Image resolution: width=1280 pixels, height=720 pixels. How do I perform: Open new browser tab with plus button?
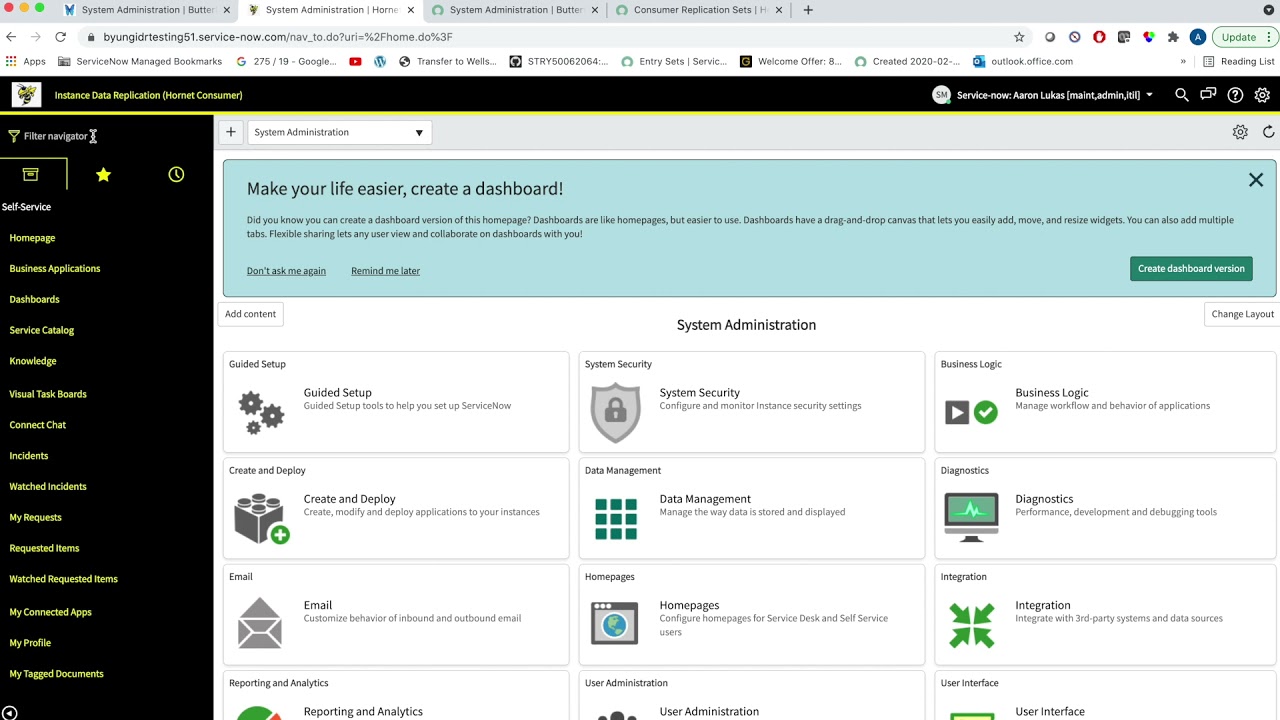pos(808,10)
